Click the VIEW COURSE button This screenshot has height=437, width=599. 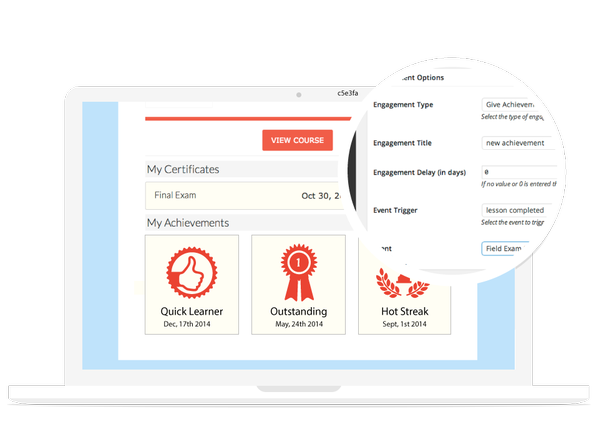click(x=297, y=140)
